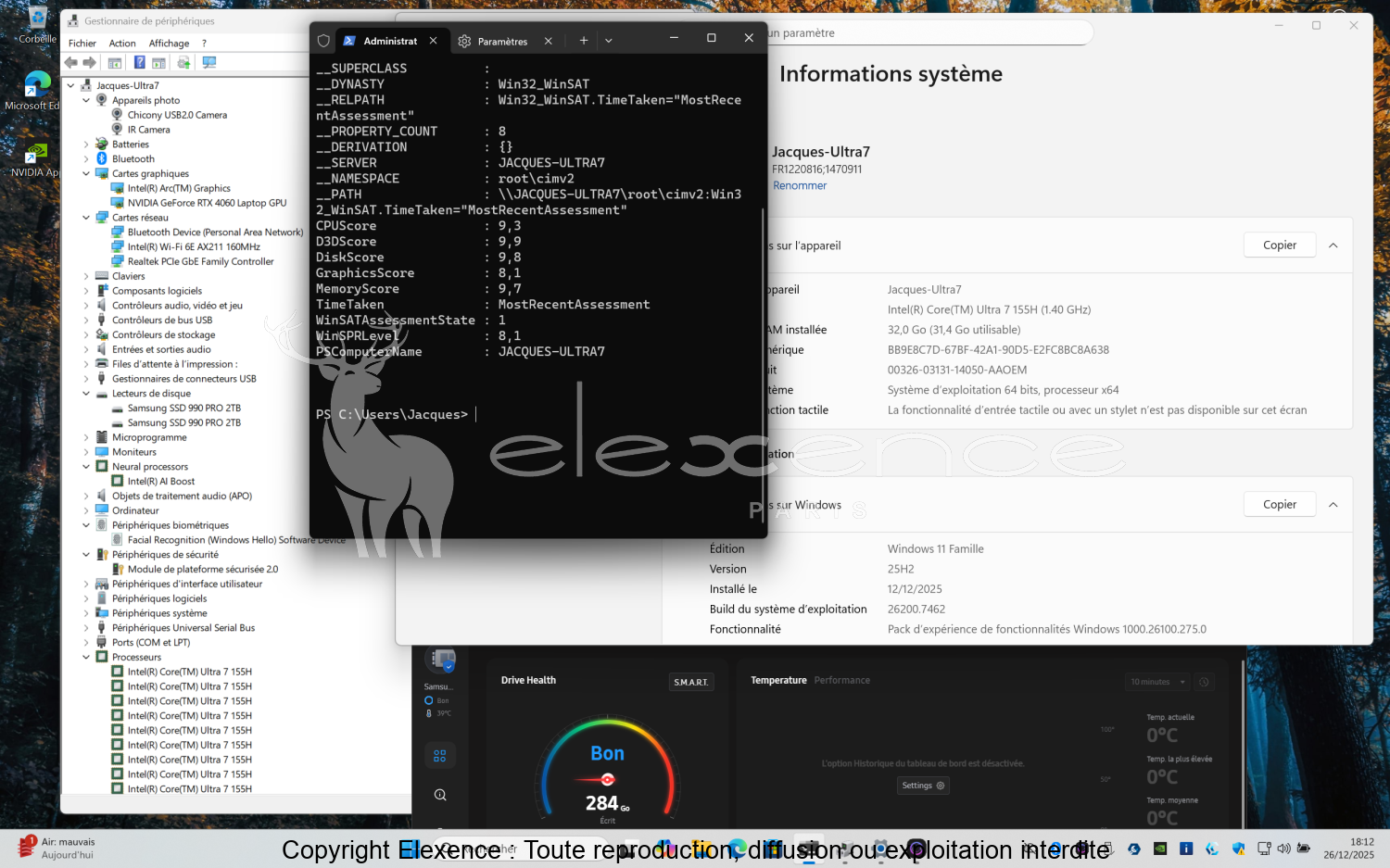
Task: Click the S.M.A.R.T. button in Drive Health
Action: point(690,682)
